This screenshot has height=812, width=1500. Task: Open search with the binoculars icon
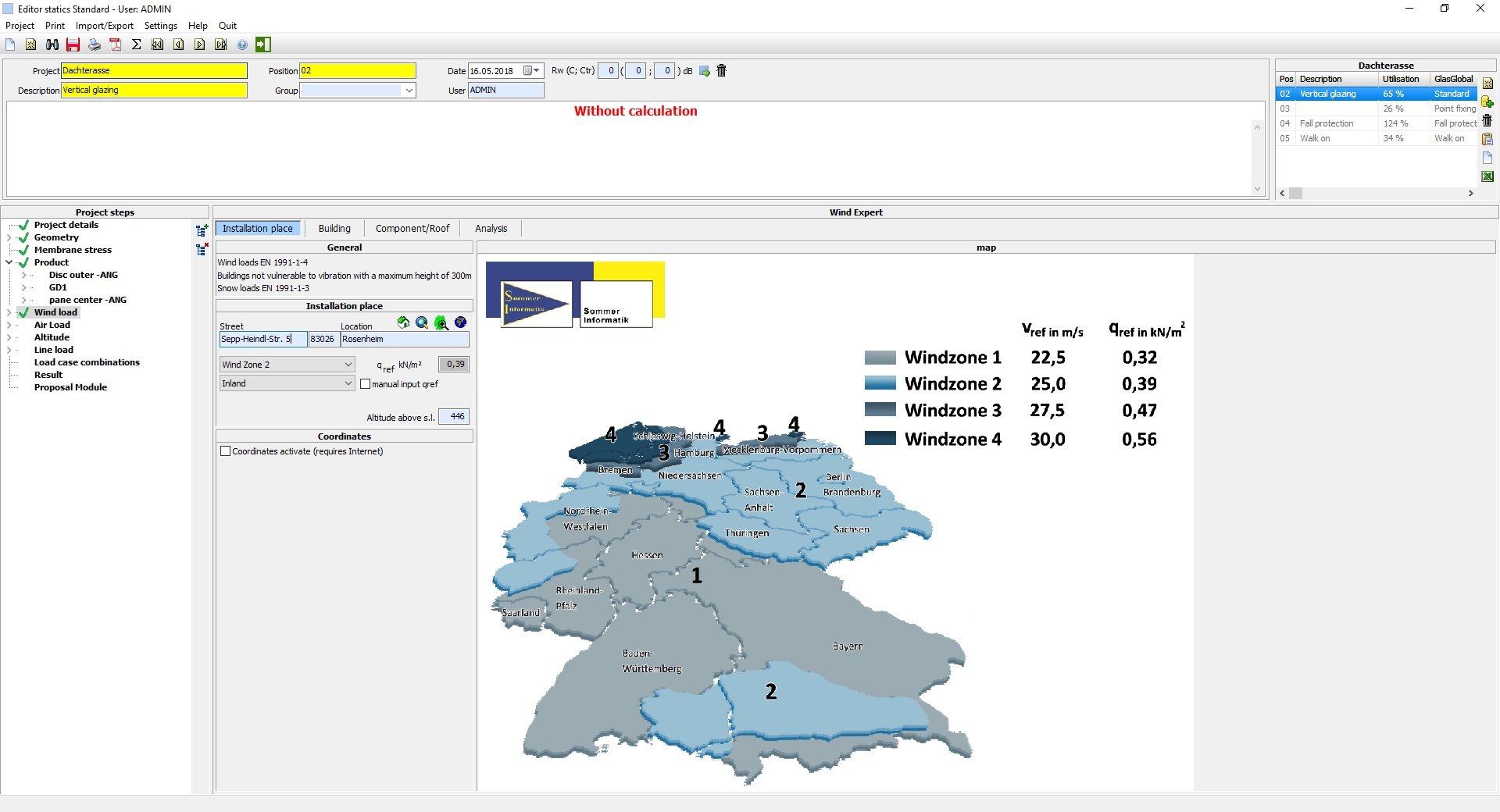pyautogui.click(x=52, y=45)
